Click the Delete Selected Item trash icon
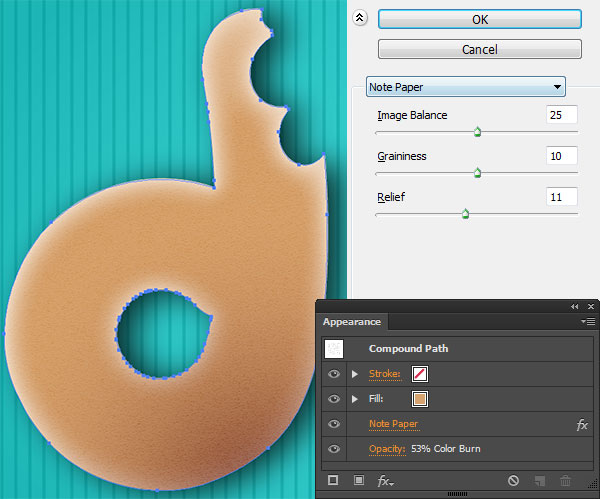Viewport: 600px width, 499px height. click(566, 481)
